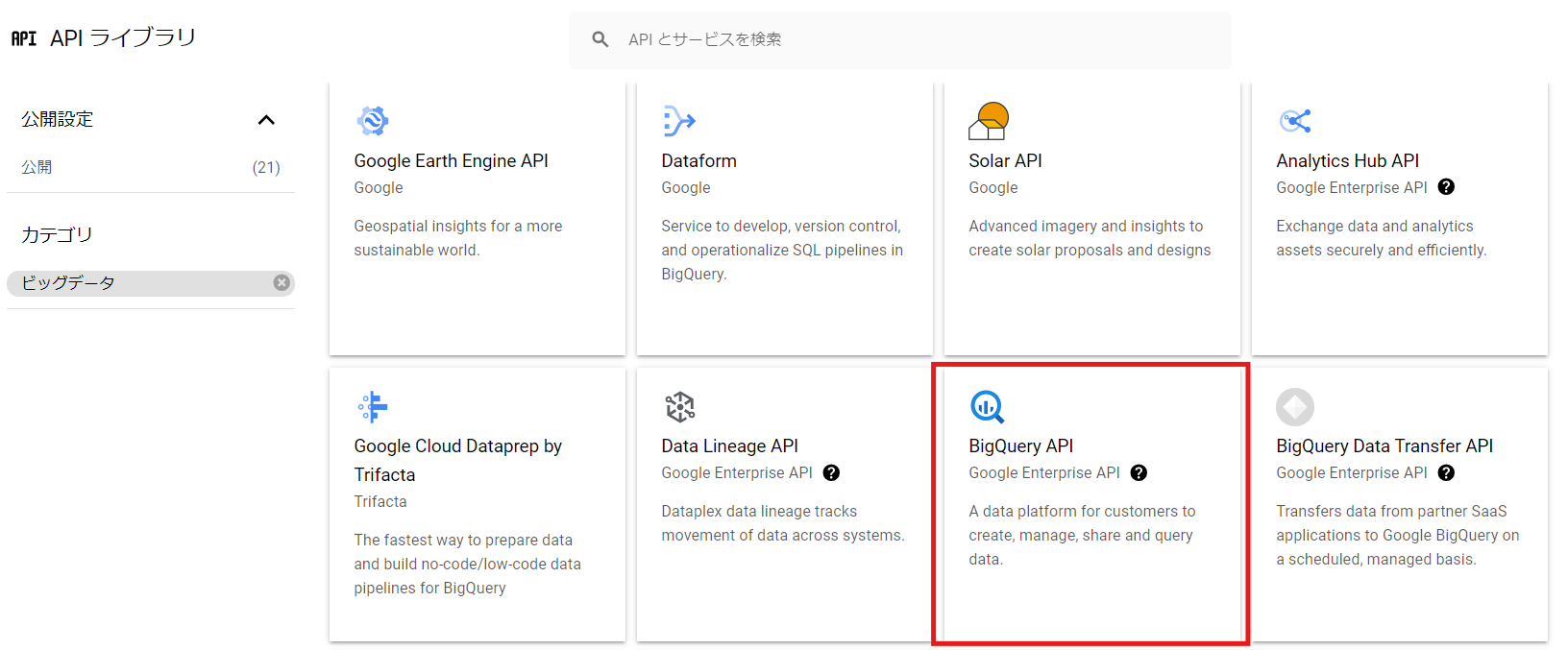Show Enterprise API help for Data Lineage
Screen dimensions: 1568x650
[x=831, y=472]
